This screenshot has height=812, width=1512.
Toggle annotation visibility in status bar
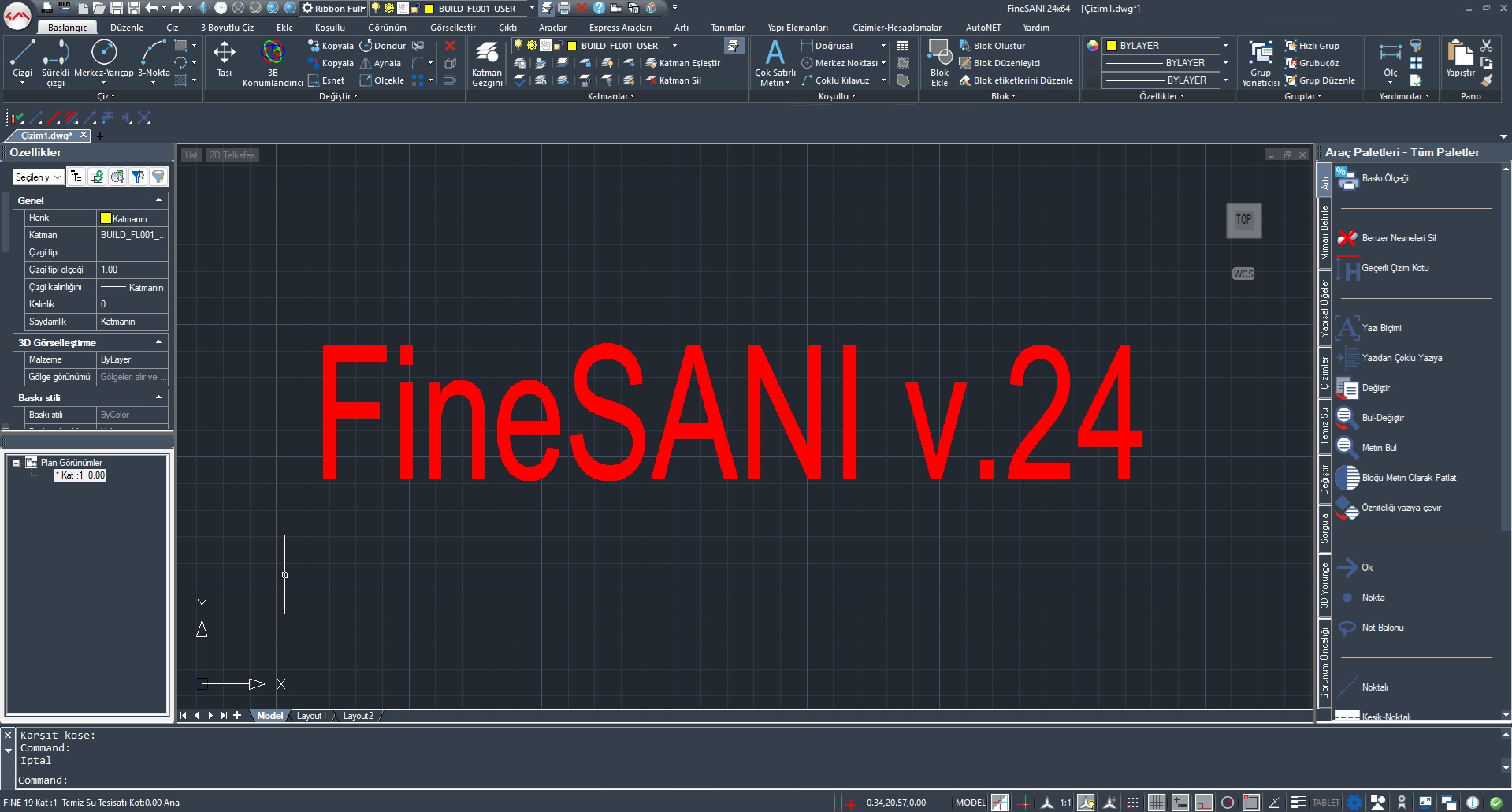pyautogui.click(x=1087, y=803)
